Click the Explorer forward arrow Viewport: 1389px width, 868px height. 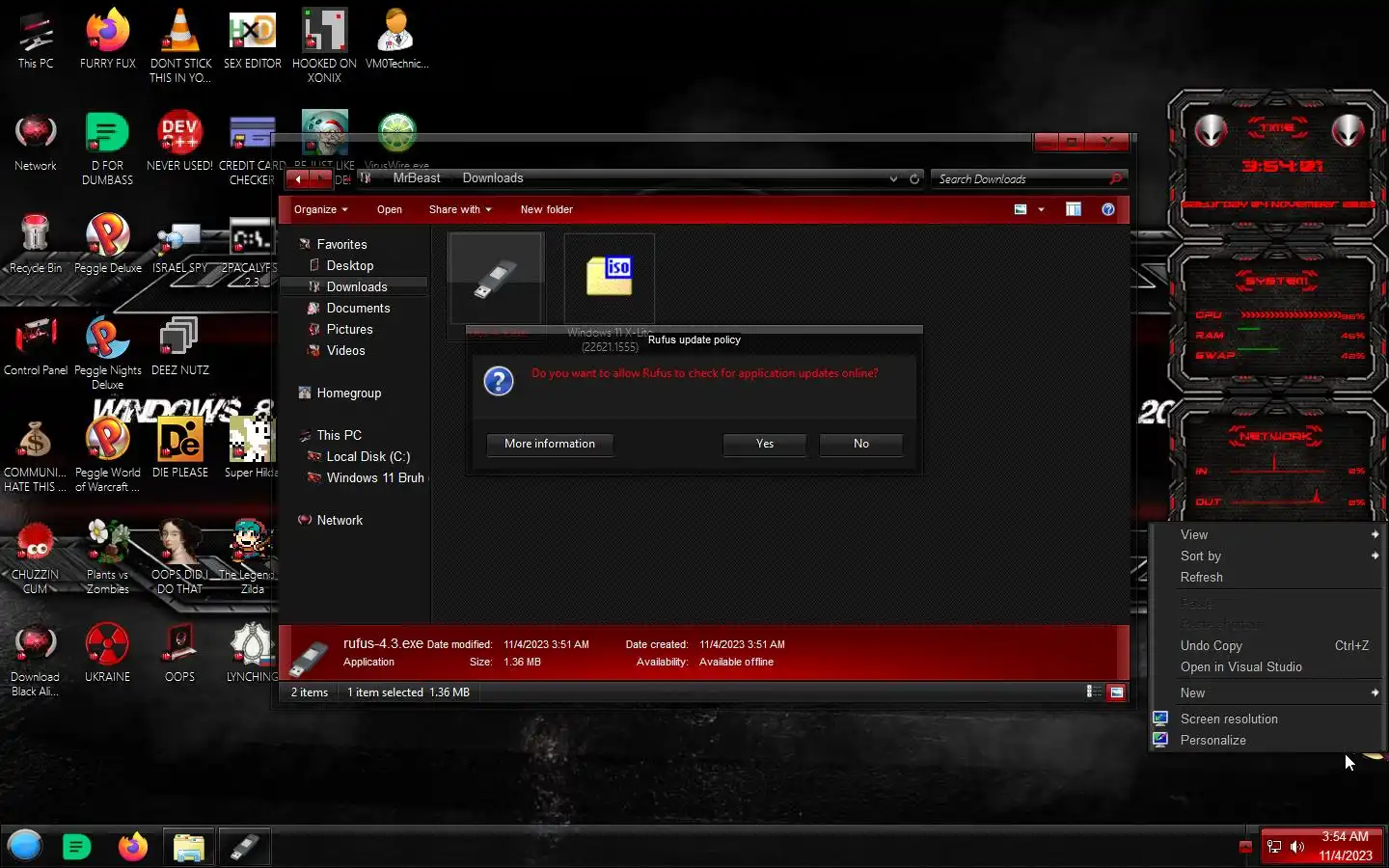pos(321,178)
